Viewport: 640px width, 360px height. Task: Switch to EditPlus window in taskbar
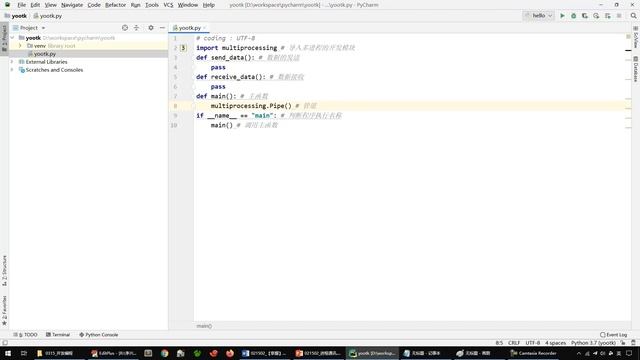click(x=113, y=353)
